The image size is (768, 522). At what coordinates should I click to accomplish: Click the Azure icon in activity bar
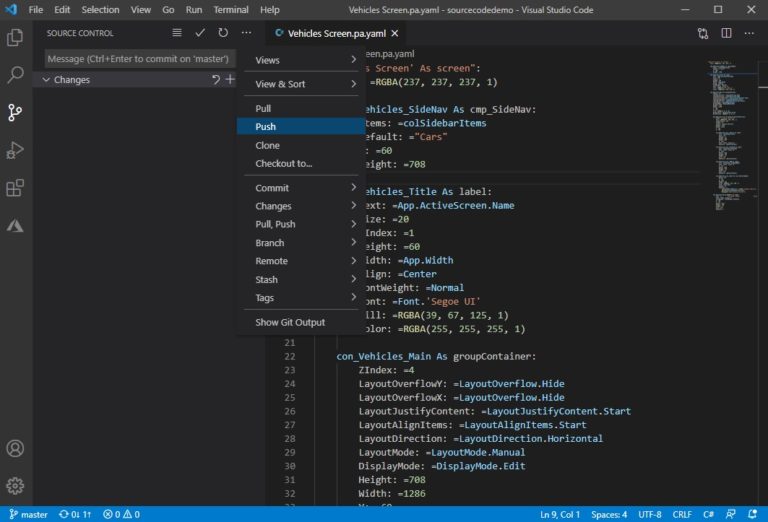coord(15,226)
